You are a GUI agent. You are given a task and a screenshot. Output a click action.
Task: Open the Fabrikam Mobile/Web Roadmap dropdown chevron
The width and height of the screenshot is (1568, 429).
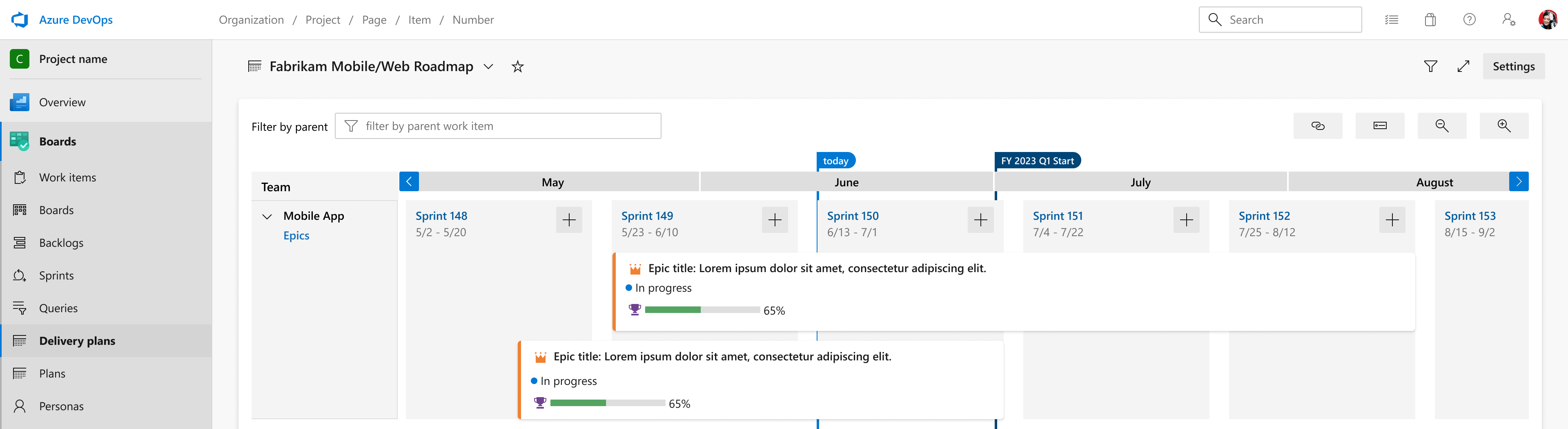[488, 67]
